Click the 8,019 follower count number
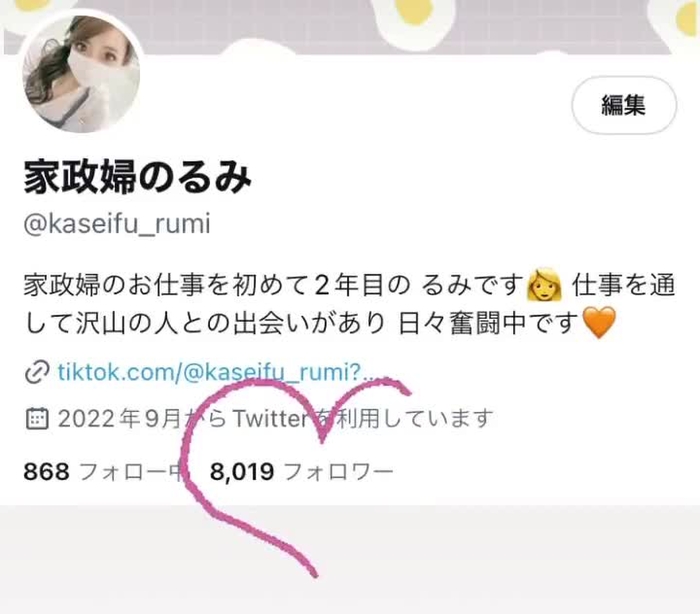Viewport: 700px width, 614px height. (x=242, y=472)
